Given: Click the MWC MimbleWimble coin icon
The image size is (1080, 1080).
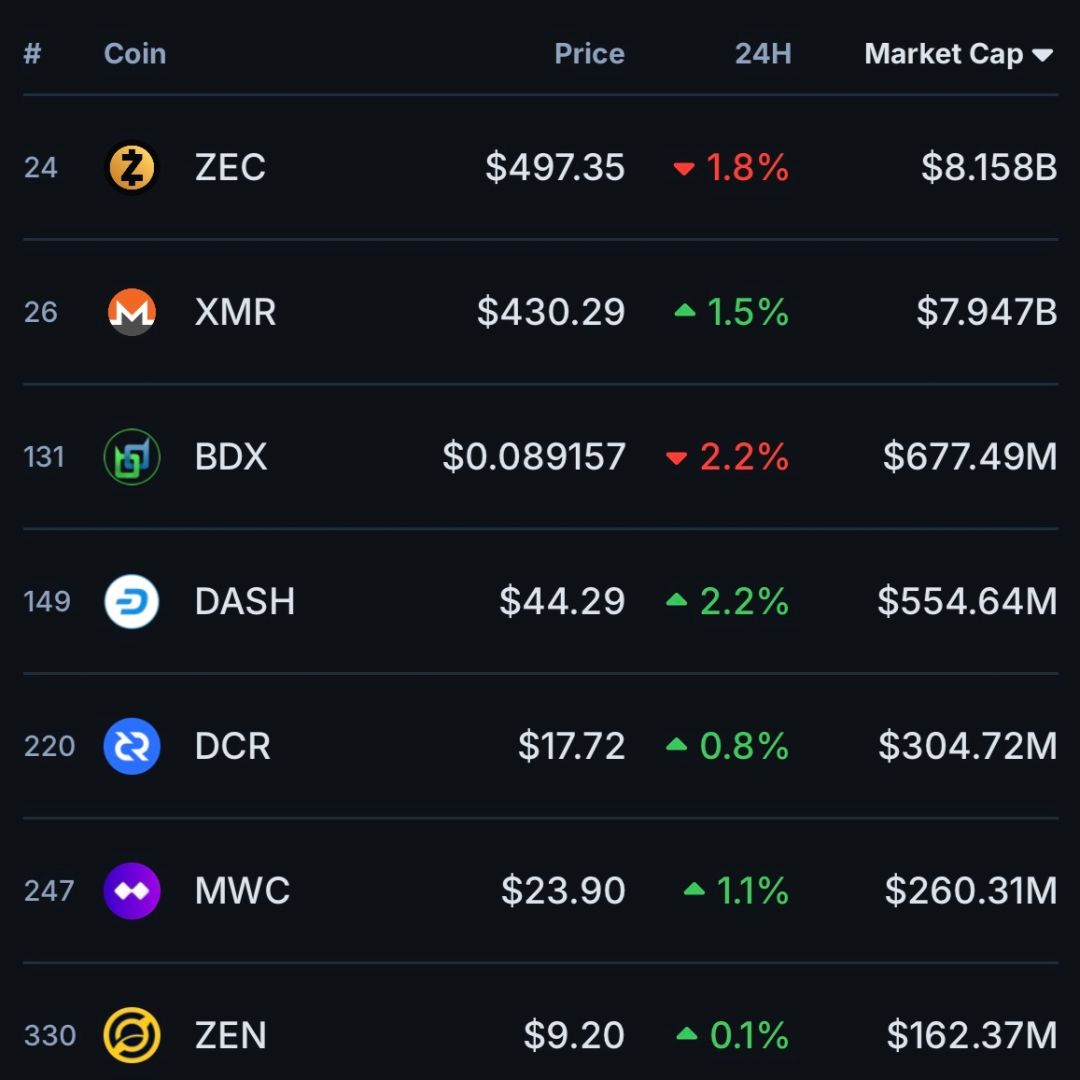Looking at the screenshot, I should coord(131,890).
